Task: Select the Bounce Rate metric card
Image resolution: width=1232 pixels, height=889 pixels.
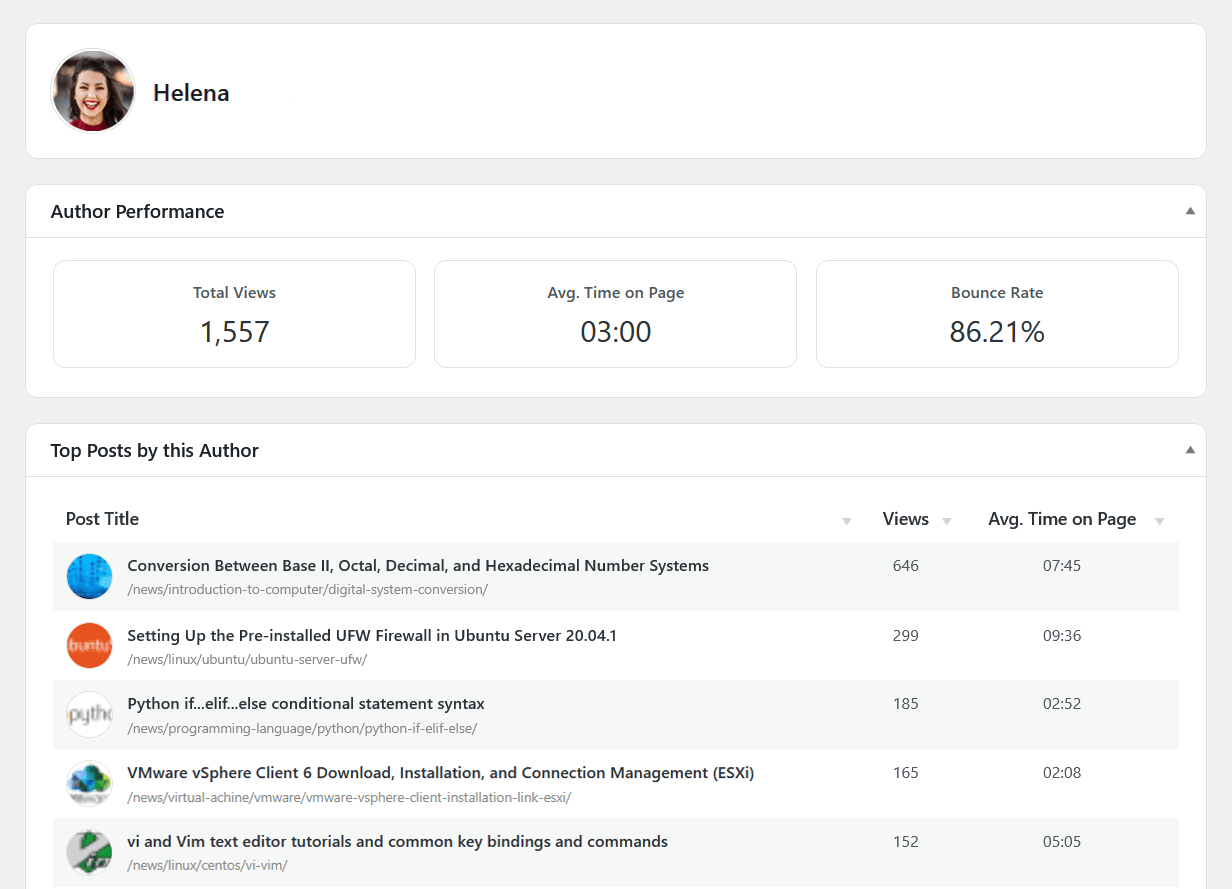Action: 997,313
